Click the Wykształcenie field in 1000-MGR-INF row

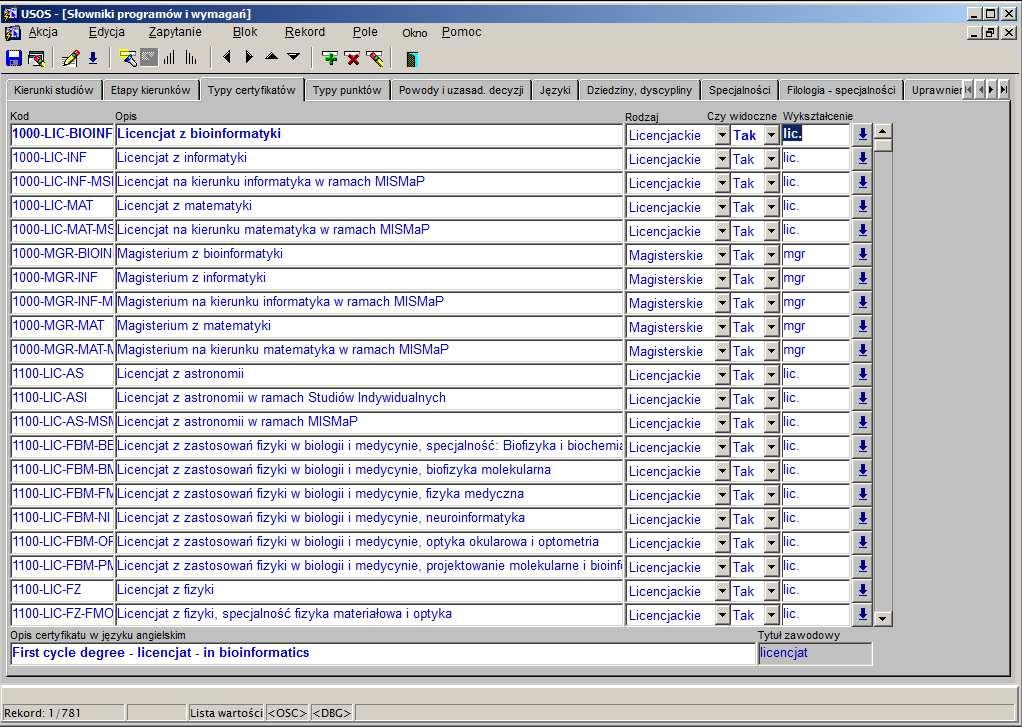pos(817,279)
